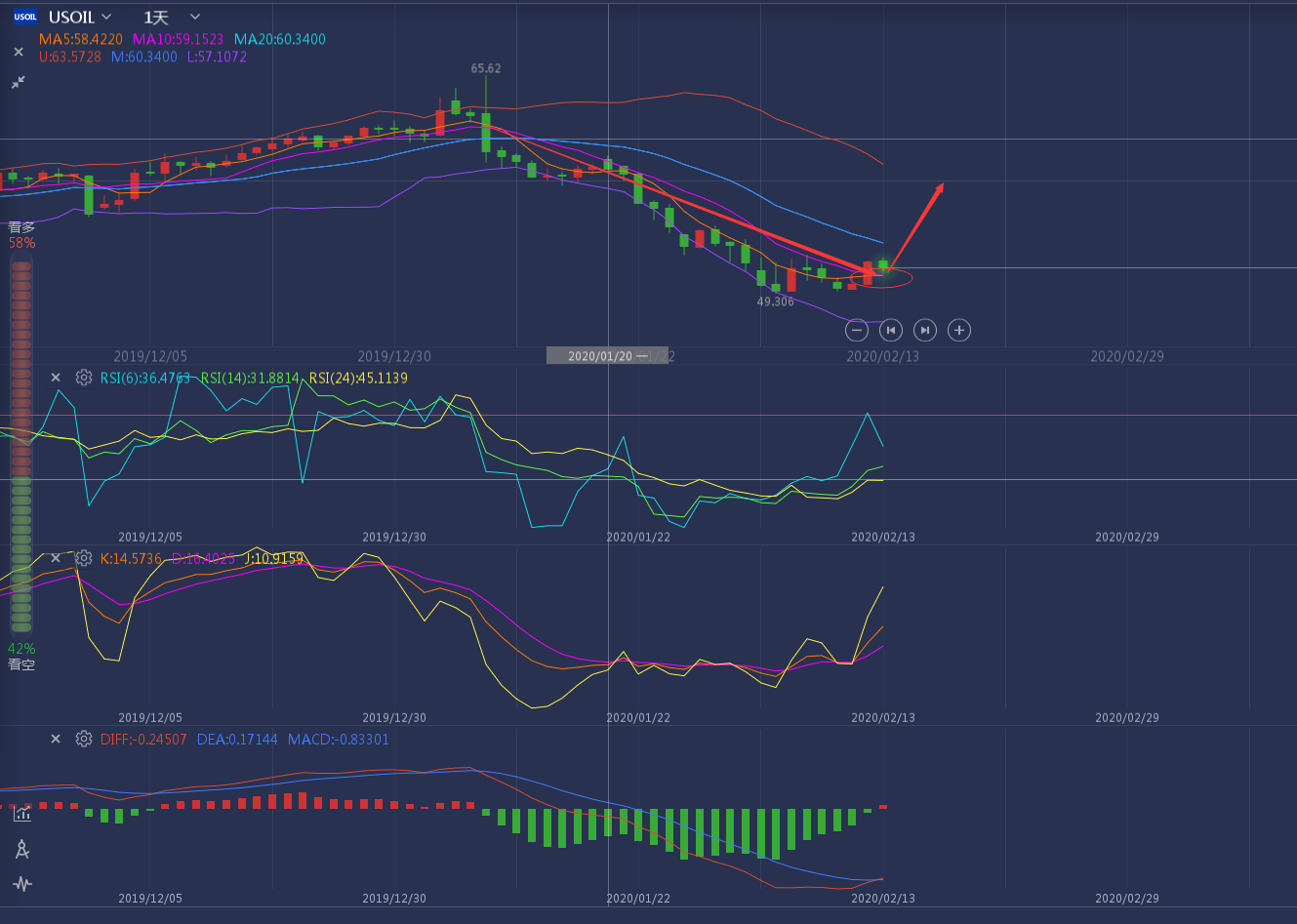Click the MA10:59.1523 value label
The width and height of the screenshot is (1297, 924).
(x=178, y=39)
